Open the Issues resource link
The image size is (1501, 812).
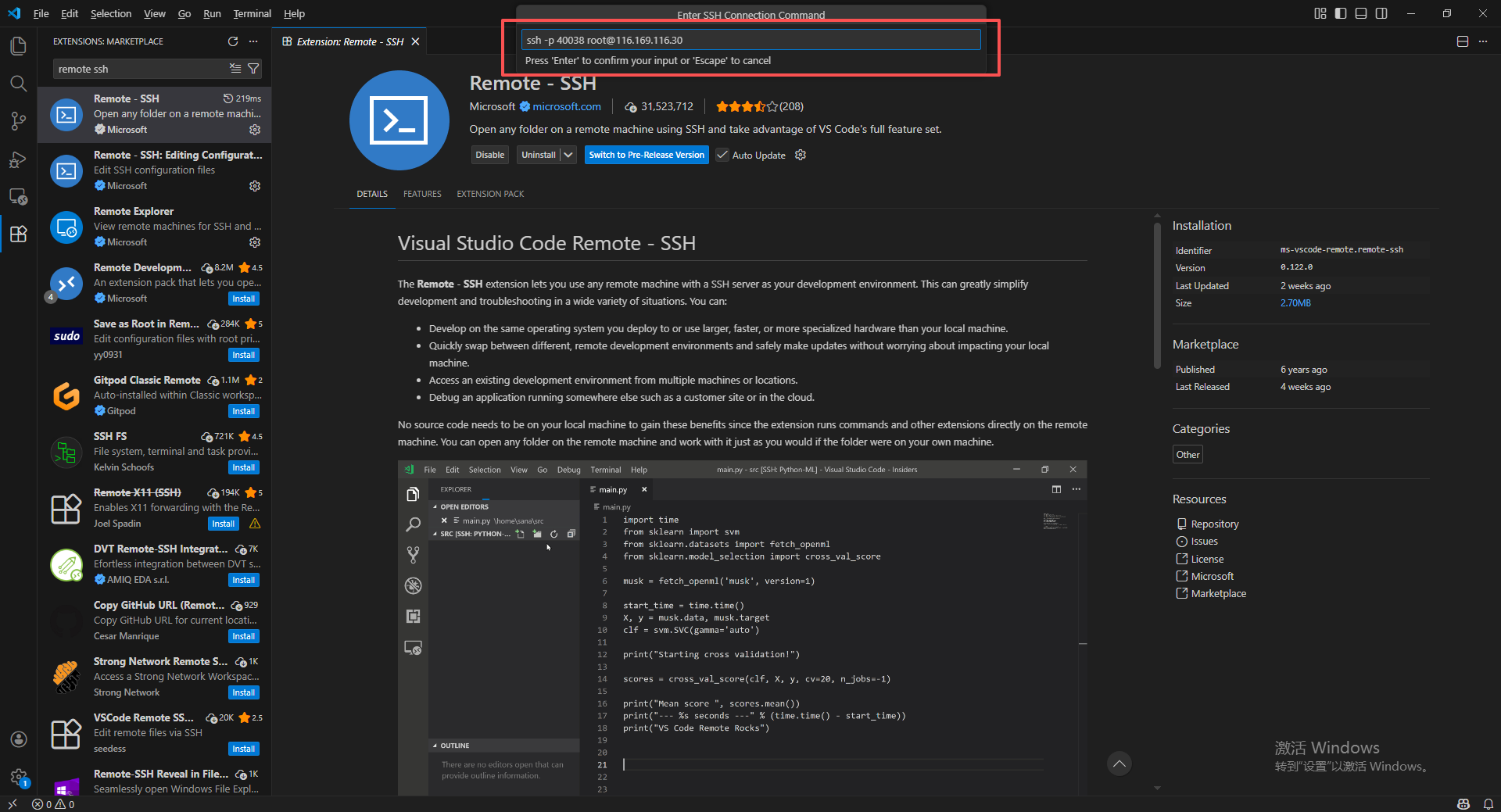pos(1204,541)
